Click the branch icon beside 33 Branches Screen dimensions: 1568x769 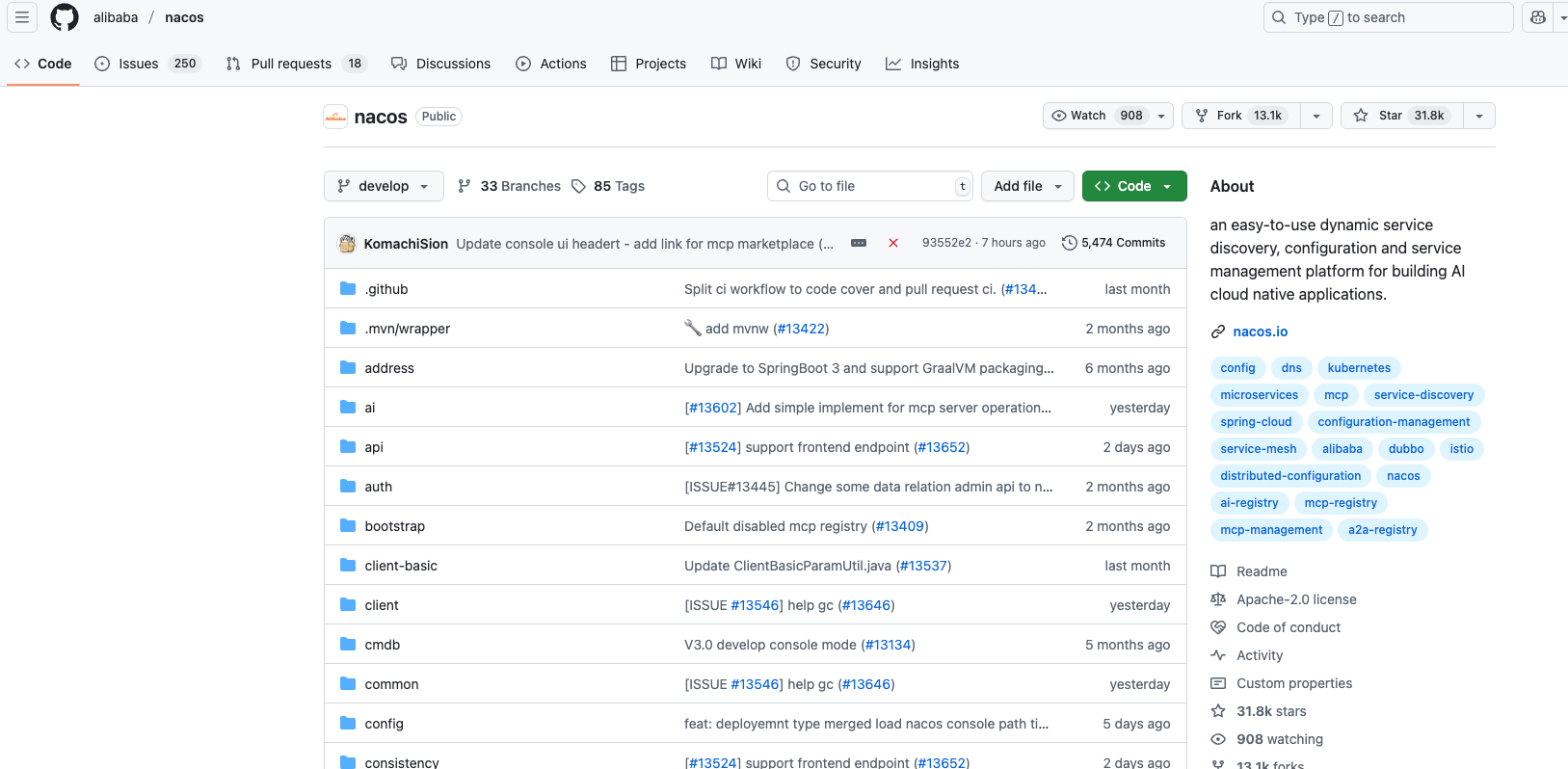click(x=465, y=186)
